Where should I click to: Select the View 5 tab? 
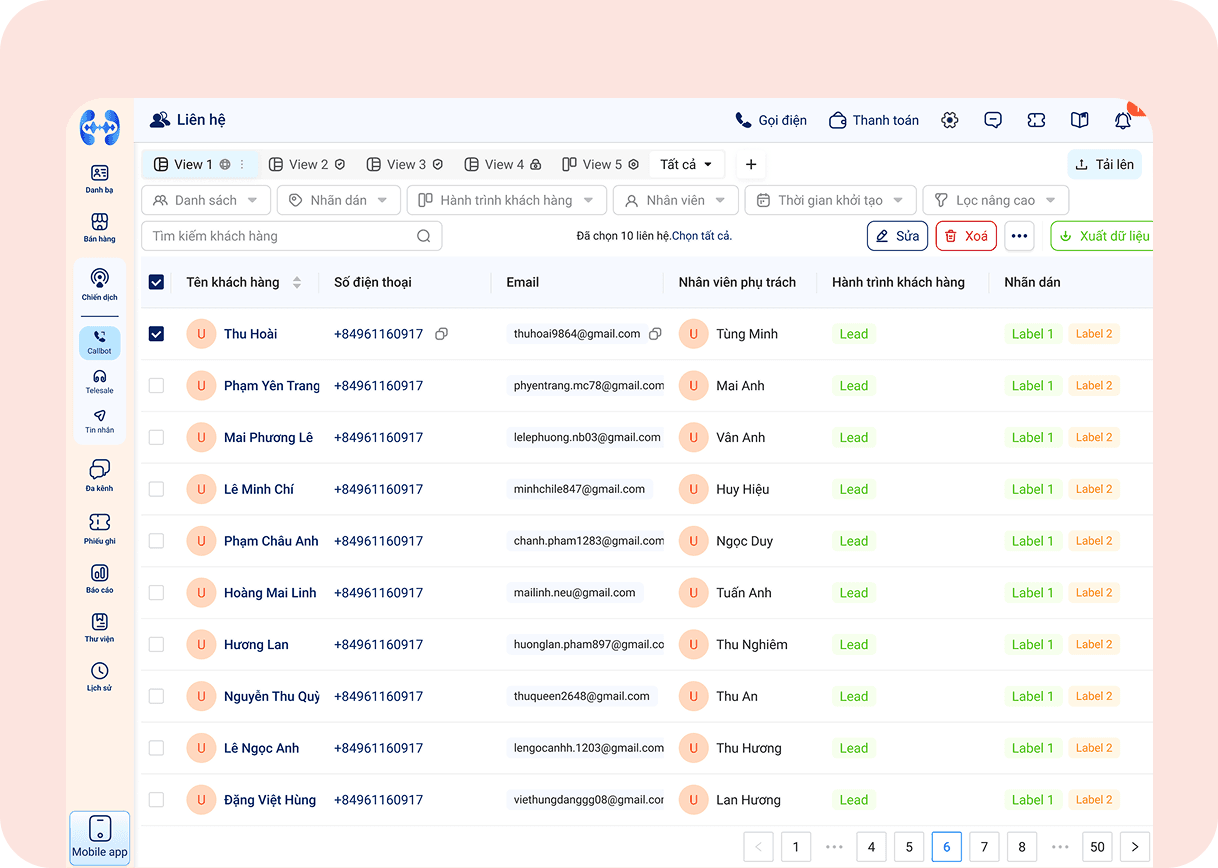[598, 164]
